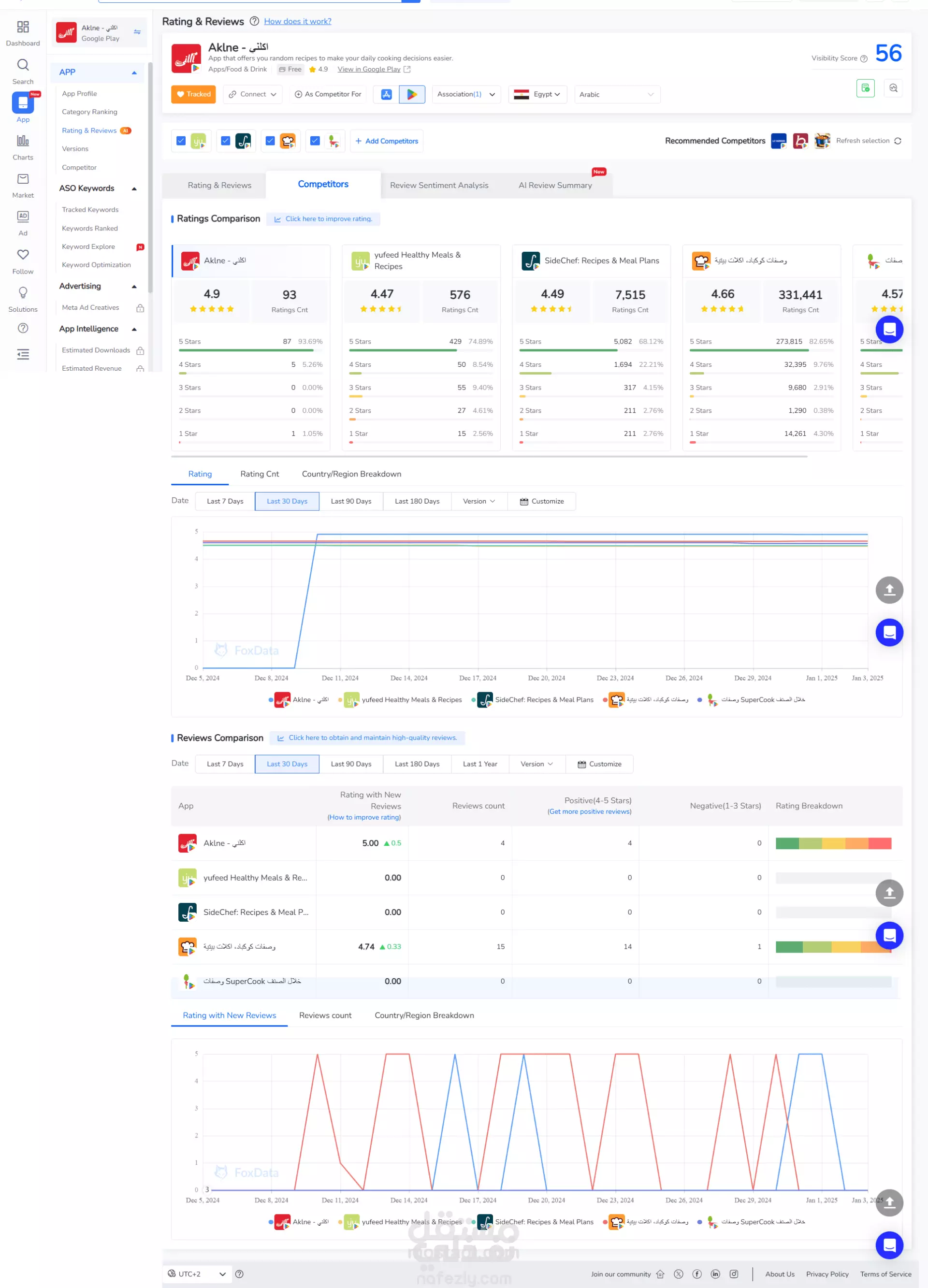Viewport: 928px width, 1288px height.
Task: Click Add Competitors button
Action: coord(386,141)
